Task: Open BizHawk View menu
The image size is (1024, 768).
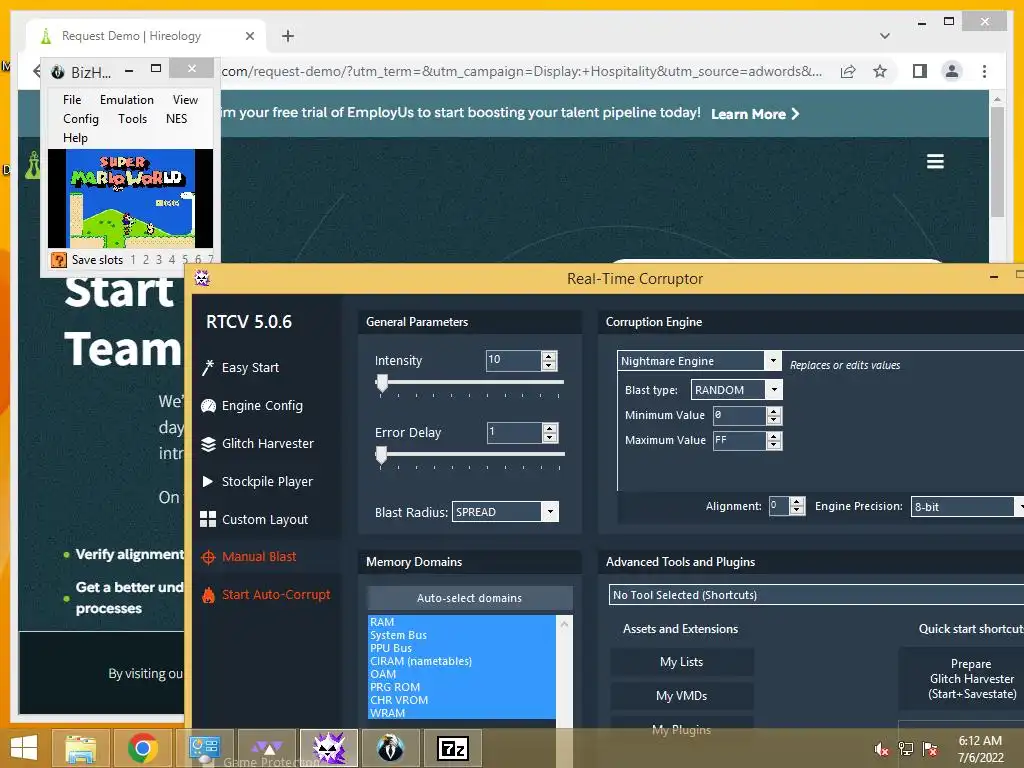Action: (x=185, y=100)
